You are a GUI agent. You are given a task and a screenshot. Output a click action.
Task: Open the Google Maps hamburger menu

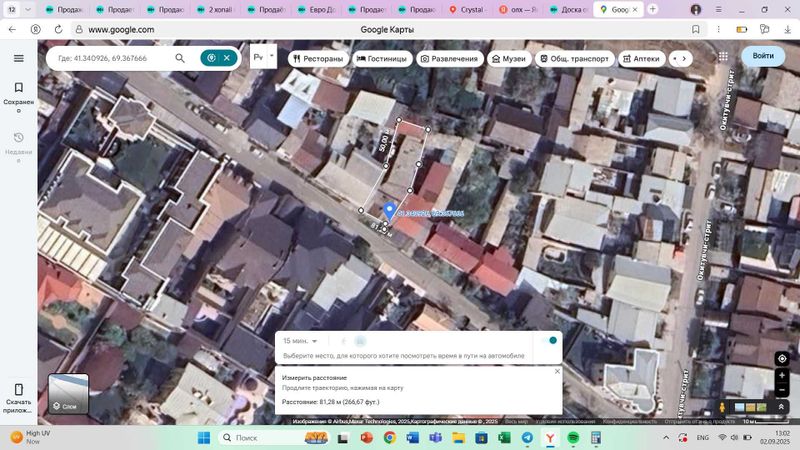point(18,58)
